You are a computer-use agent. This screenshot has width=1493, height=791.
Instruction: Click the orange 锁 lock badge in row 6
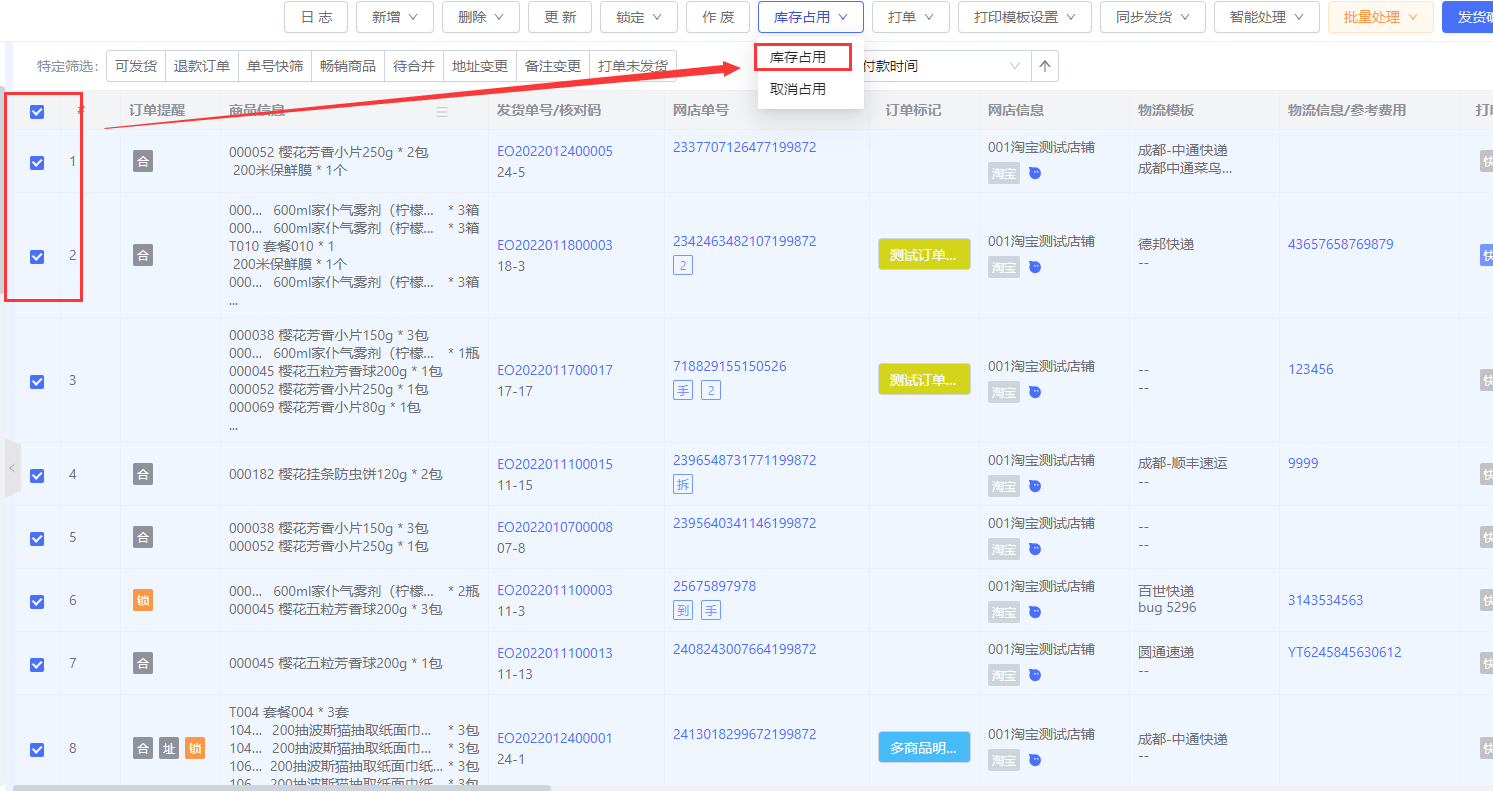tap(143, 601)
